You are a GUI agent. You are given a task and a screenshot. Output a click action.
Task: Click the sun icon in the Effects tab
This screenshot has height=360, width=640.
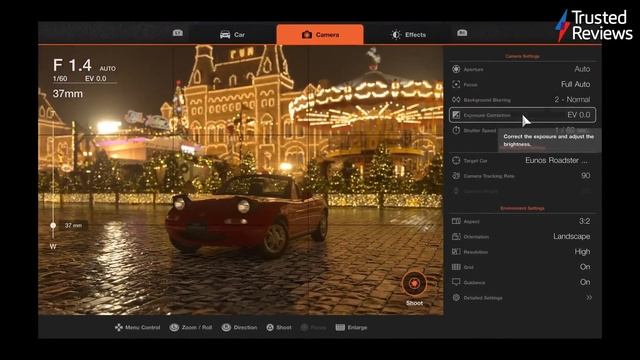(396, 35)
